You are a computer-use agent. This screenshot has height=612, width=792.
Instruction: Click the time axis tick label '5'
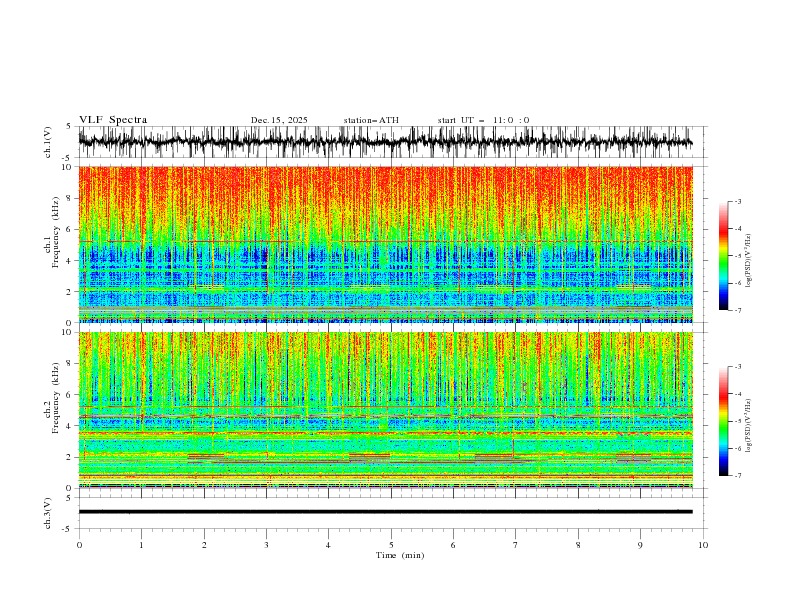(391, 545)
